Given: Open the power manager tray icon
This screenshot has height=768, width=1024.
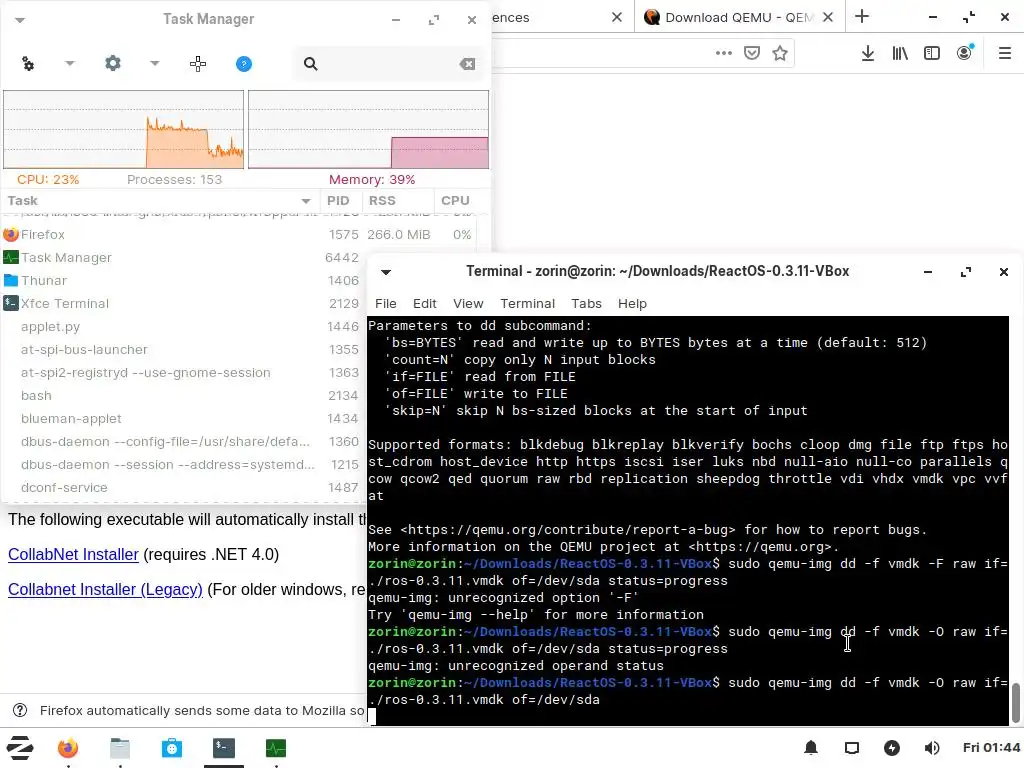Looking at the screenshot, I should click(892, 748).
